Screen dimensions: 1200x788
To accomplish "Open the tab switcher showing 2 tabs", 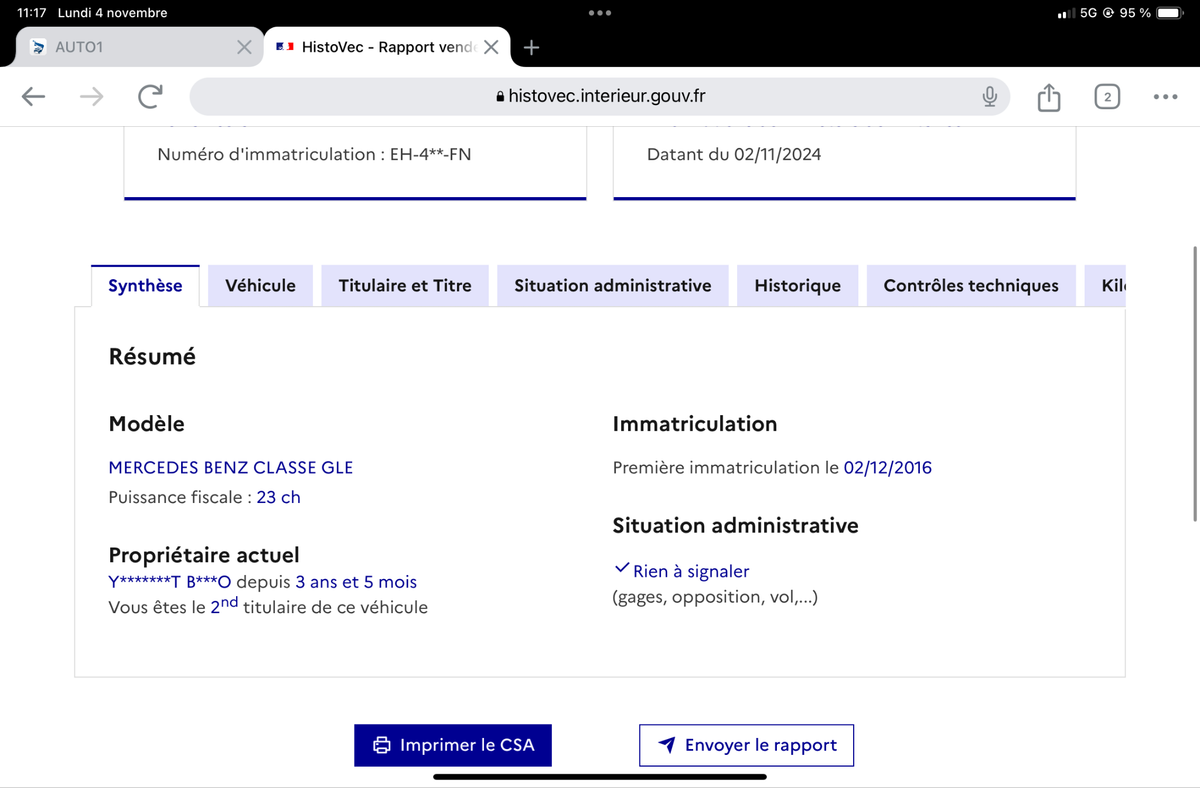I will click(1107, 96).
